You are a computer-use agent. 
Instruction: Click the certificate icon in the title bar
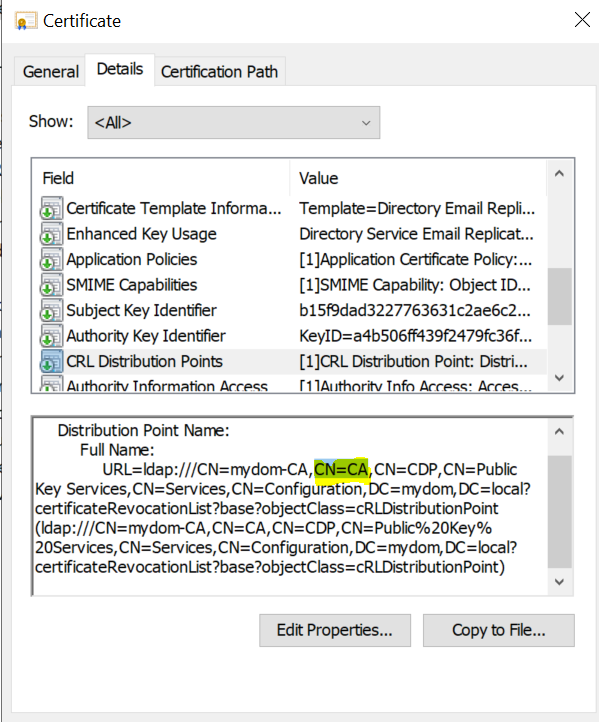click(26, 21)
